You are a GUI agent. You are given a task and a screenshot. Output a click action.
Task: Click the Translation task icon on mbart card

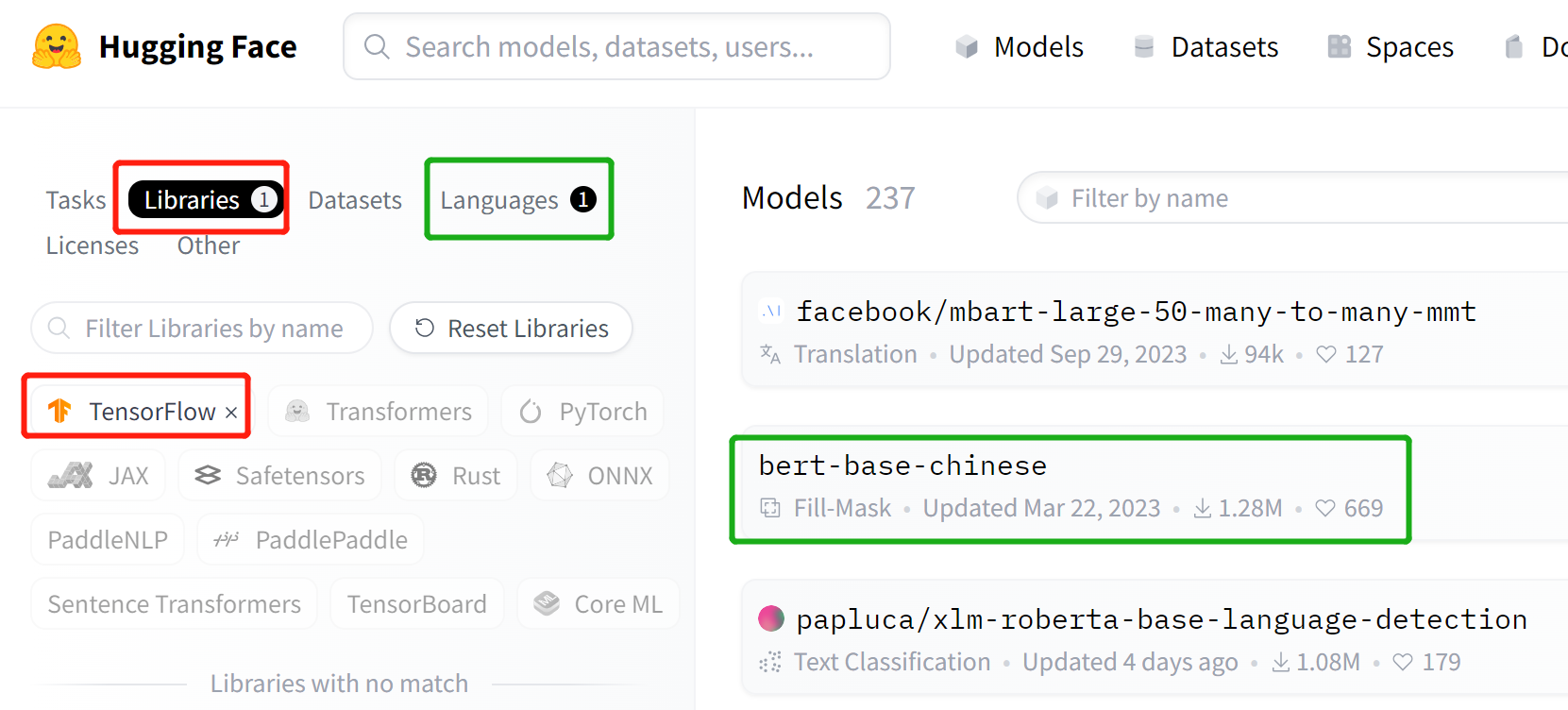[770, 354]
